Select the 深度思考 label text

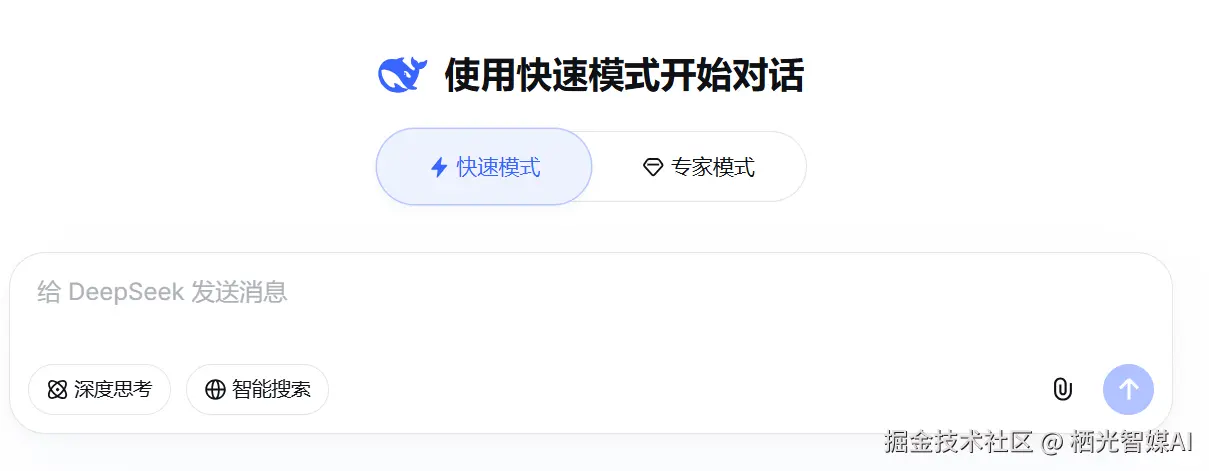[x=113, y=389]
